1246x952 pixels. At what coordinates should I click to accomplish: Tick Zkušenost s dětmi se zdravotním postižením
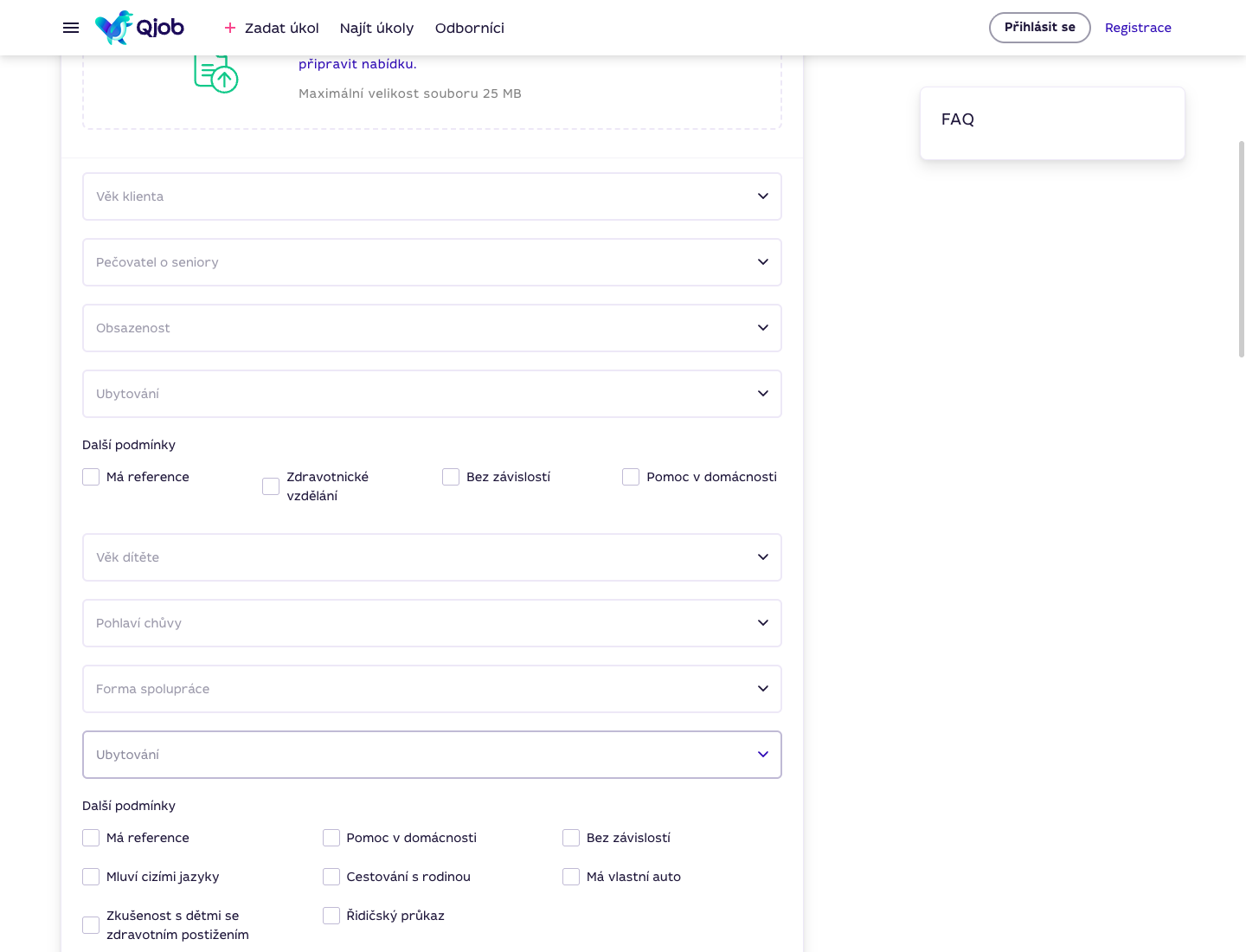click(x=91, y=925)
